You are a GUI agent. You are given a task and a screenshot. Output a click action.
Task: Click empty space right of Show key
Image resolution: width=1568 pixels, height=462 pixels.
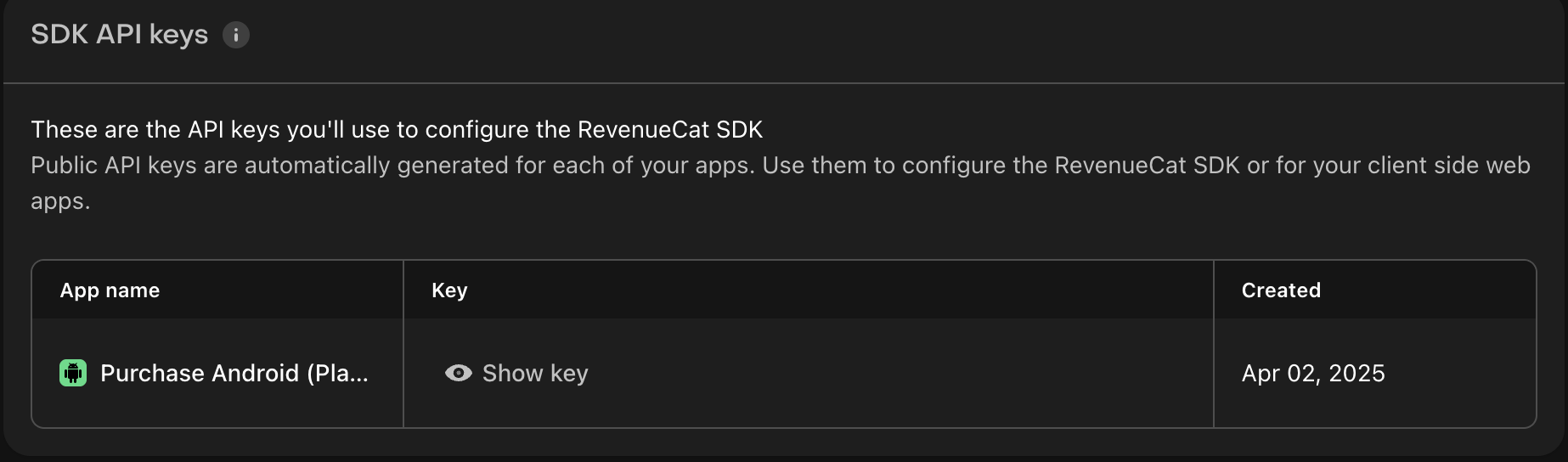[892, 373]
